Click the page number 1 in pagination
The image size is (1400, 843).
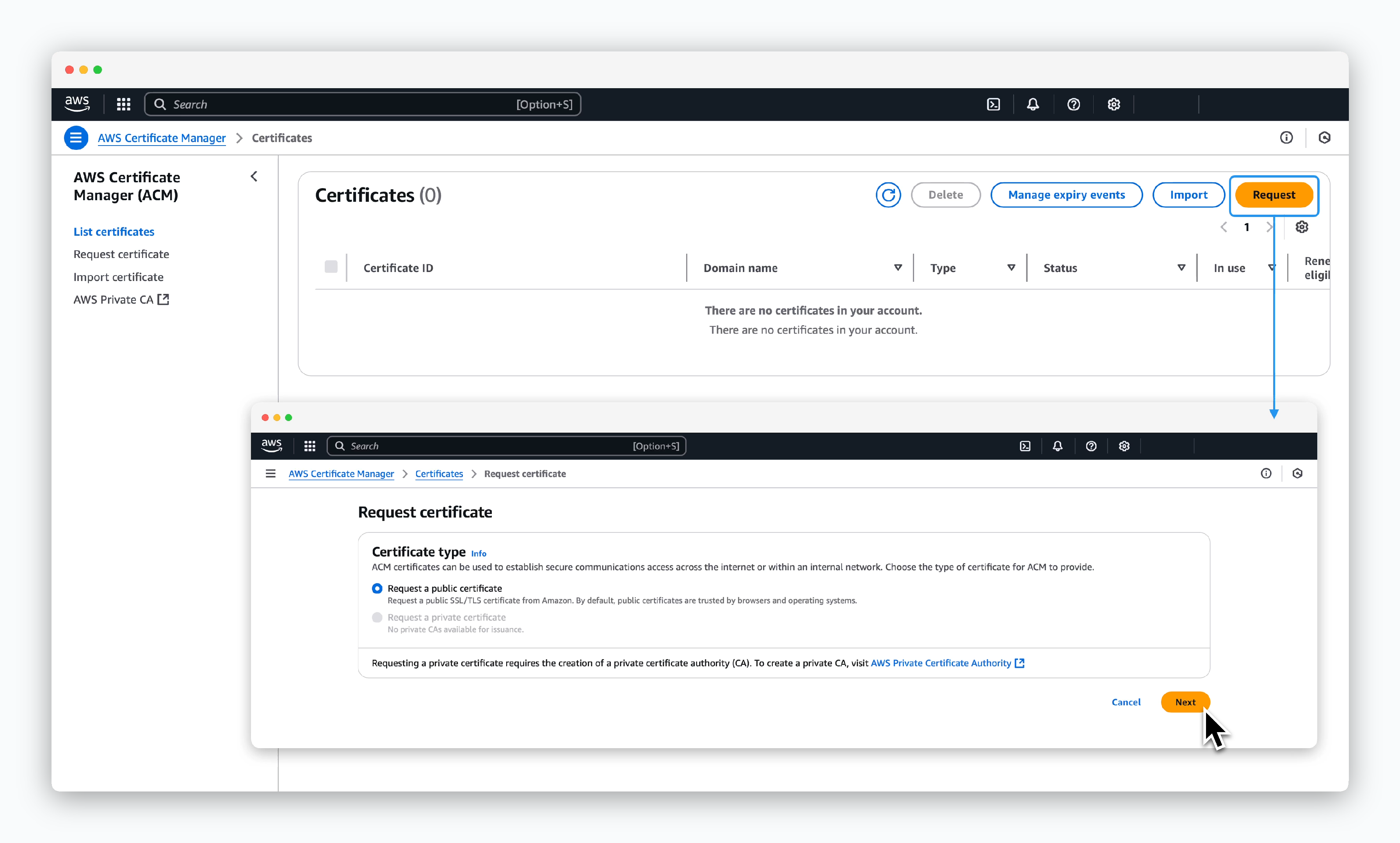(1246, 227)
